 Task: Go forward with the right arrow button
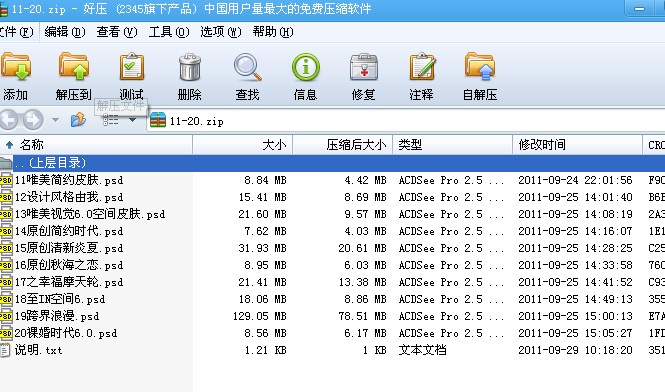[x=33, y=120]
